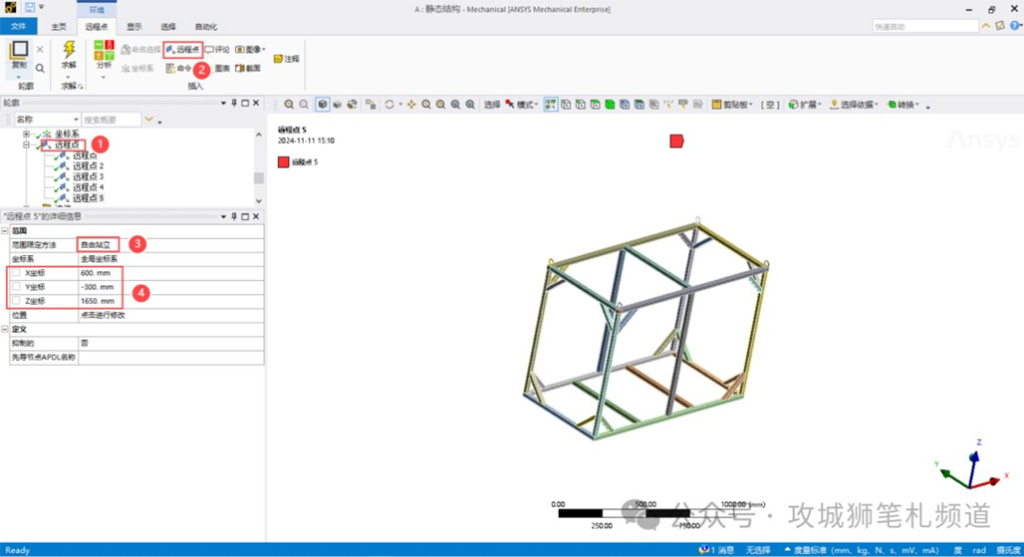Click the 求解 lightning bolt icon

(69, 50)
